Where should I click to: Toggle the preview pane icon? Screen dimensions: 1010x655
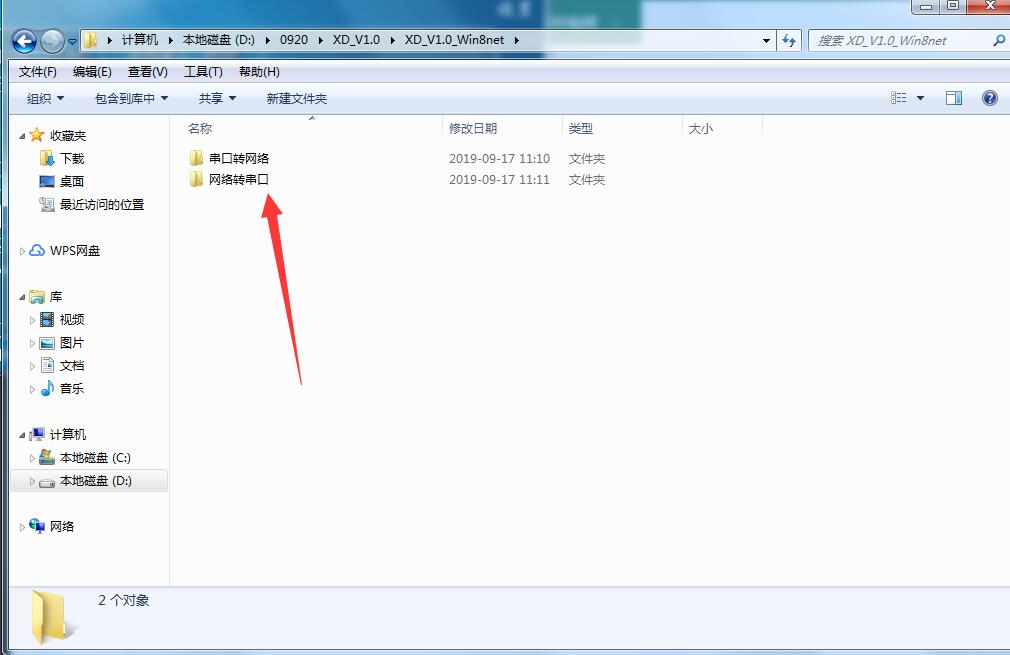point(954,98)
